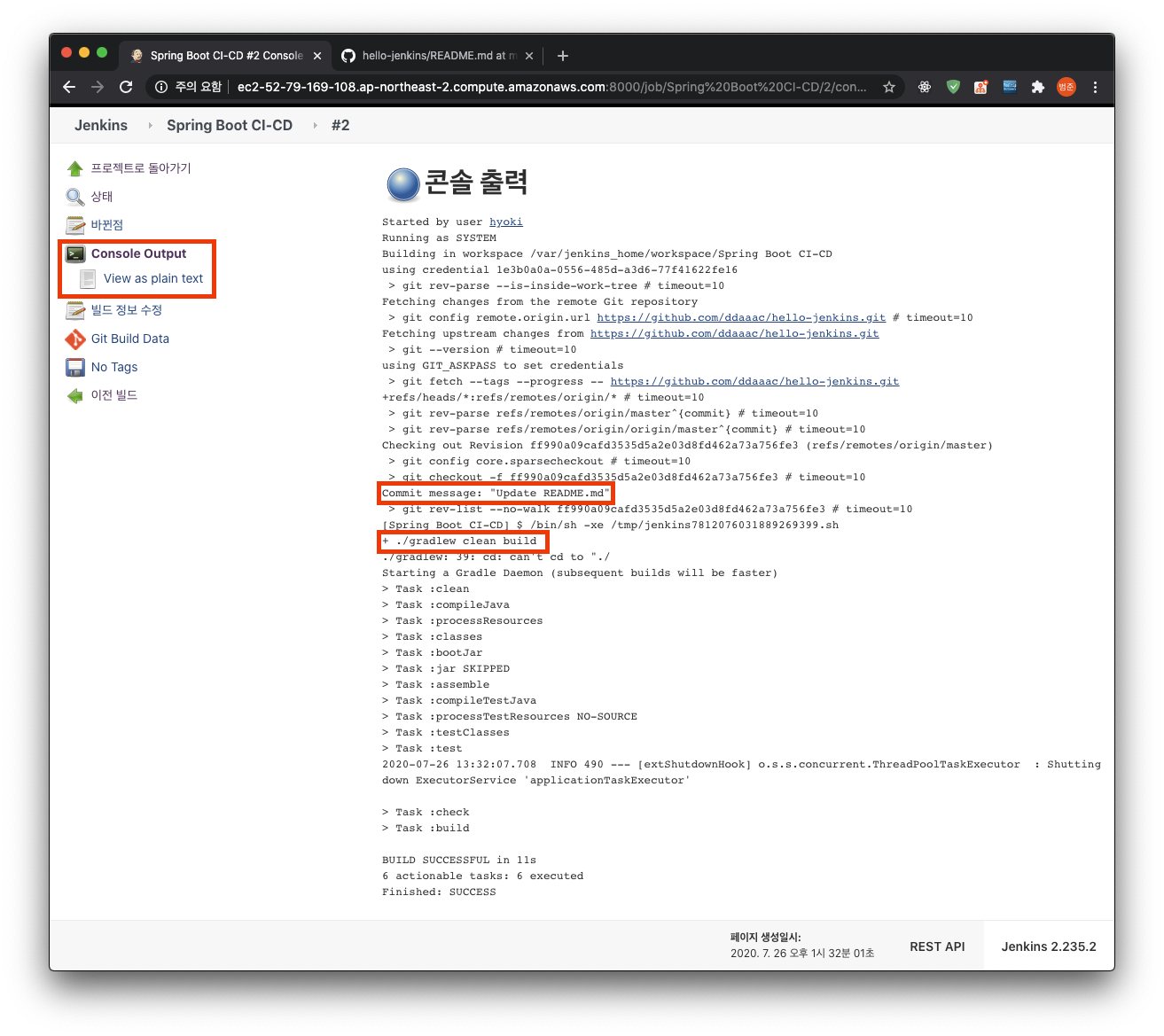Open the 바뀐점 sidebar item

(107, 225)
